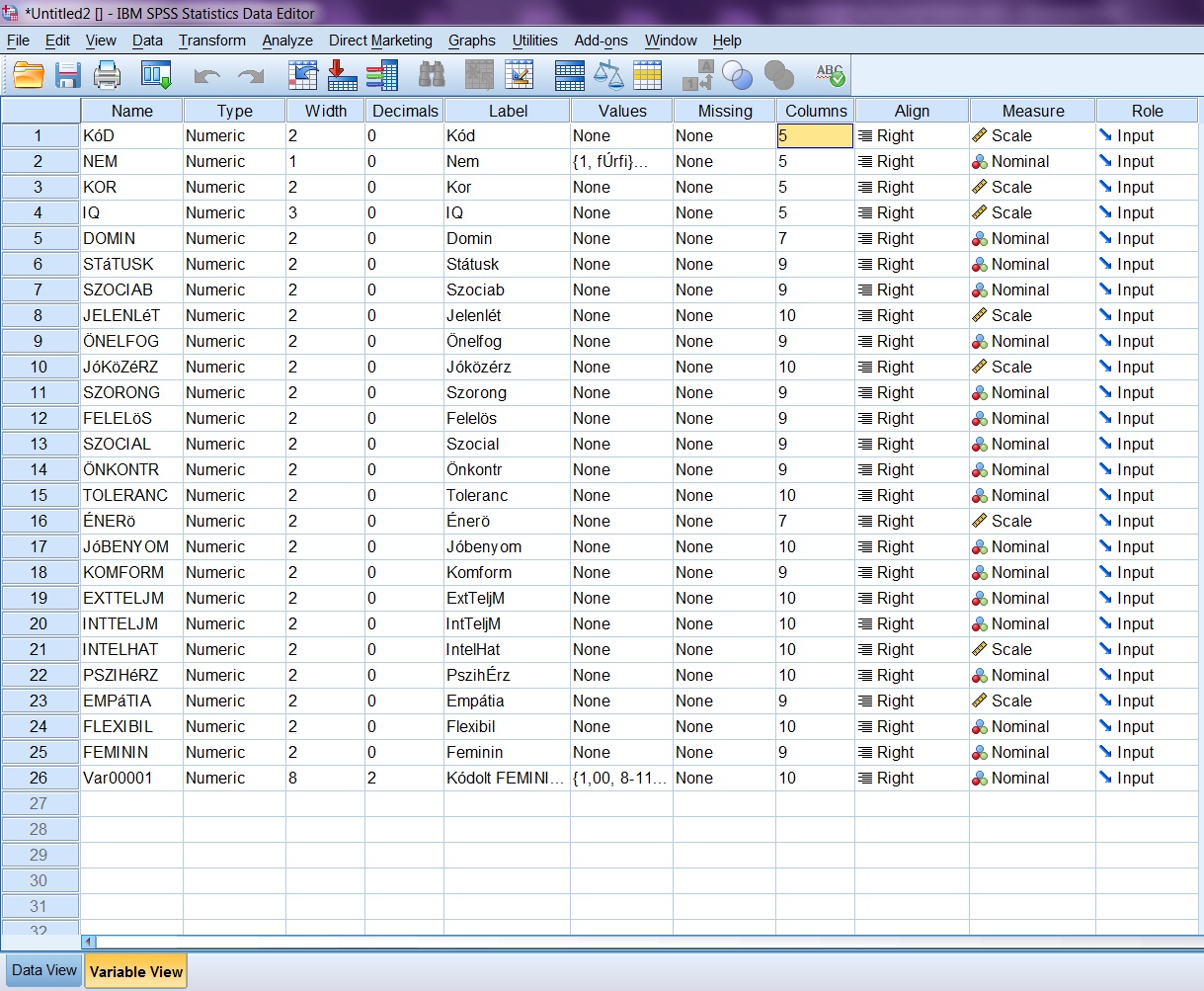Select the Align cell for the IQ row

912,213
